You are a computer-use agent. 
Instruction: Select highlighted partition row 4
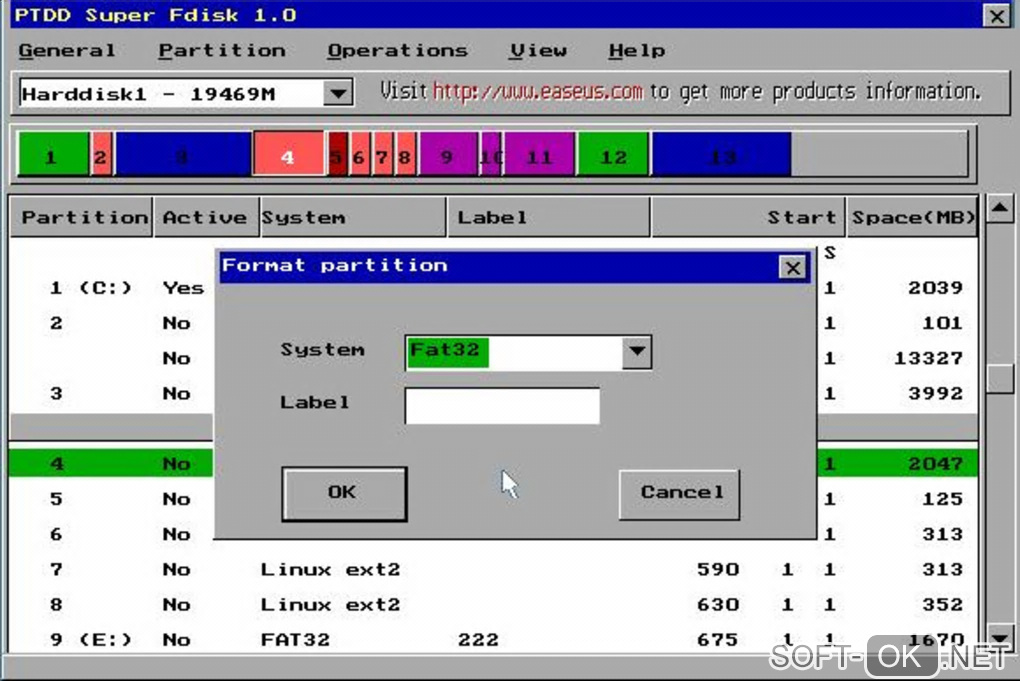(x=493, y=463)
